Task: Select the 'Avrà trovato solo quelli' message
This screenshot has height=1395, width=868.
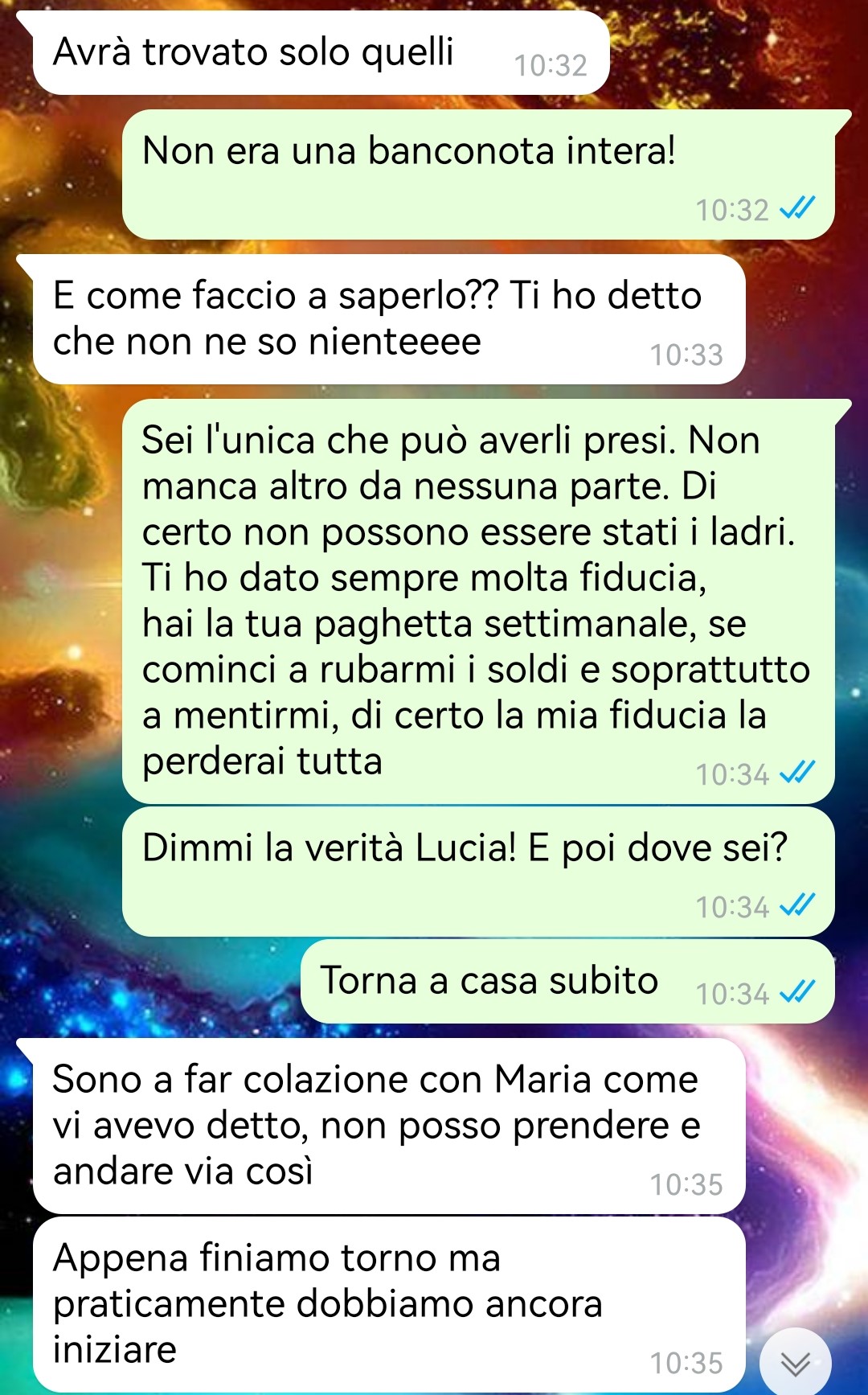Action: click(x=321, y=53)
